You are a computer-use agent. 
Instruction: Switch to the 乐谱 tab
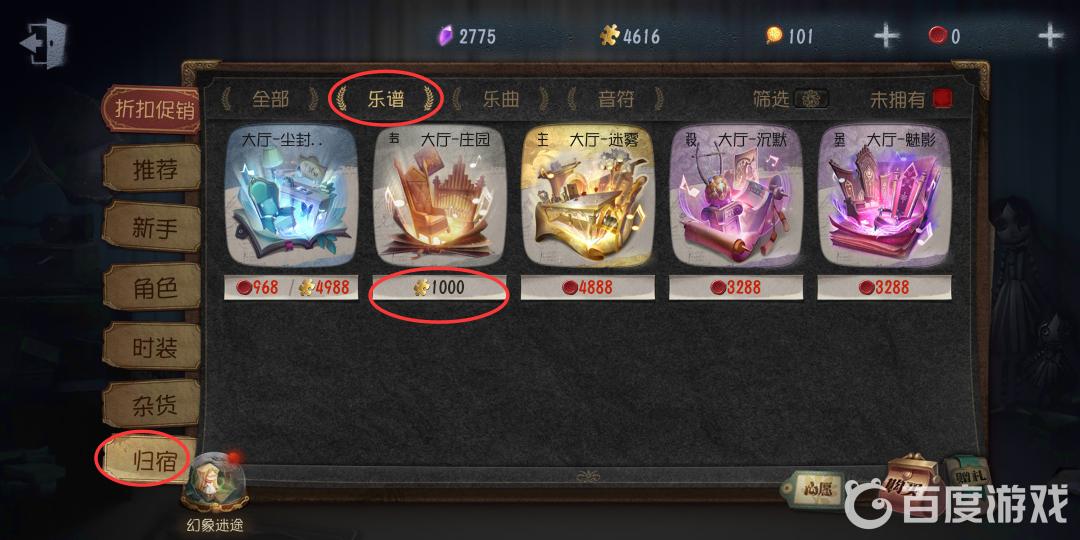(x=385, y=99)
